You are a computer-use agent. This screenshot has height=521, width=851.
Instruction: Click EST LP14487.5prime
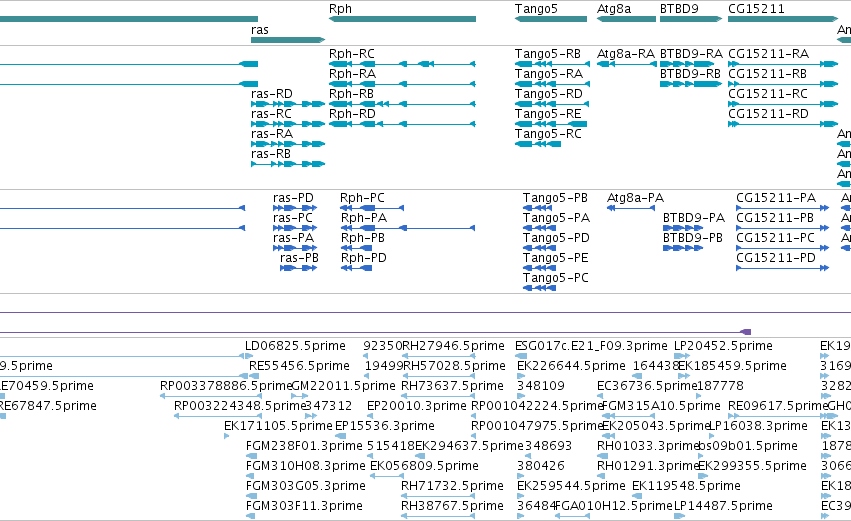coord(723,506)
